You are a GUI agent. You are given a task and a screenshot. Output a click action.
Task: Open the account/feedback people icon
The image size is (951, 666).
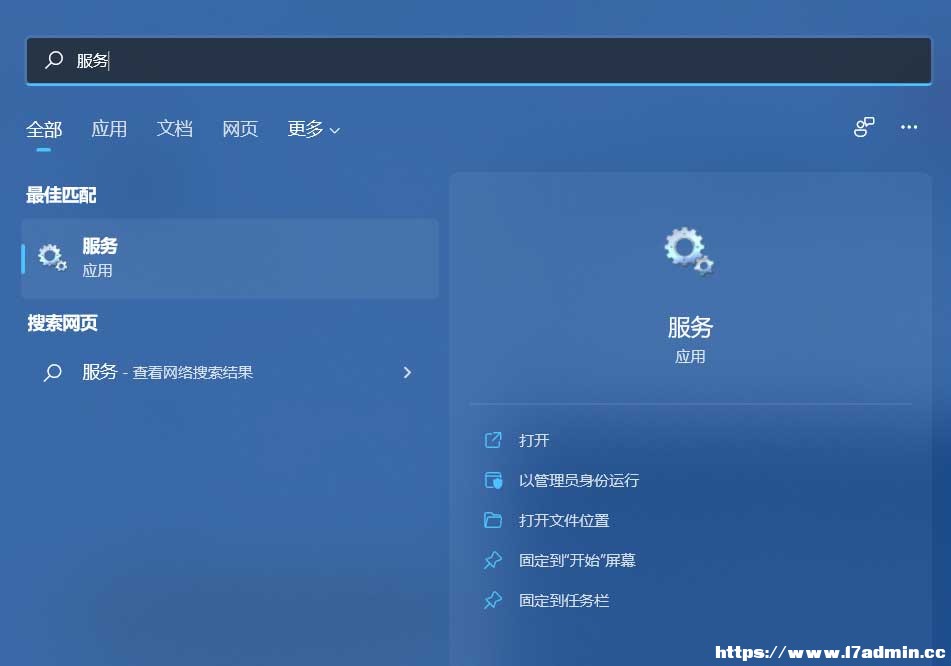864,127
